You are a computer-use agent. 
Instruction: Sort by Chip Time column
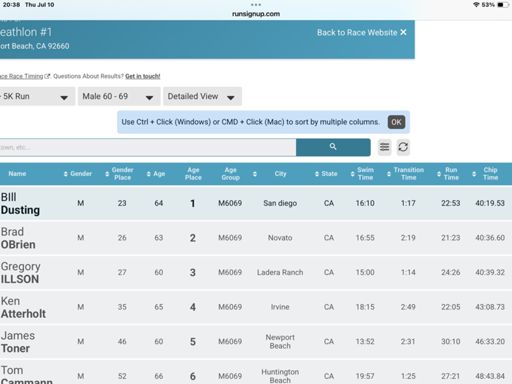tap(474, 174)
